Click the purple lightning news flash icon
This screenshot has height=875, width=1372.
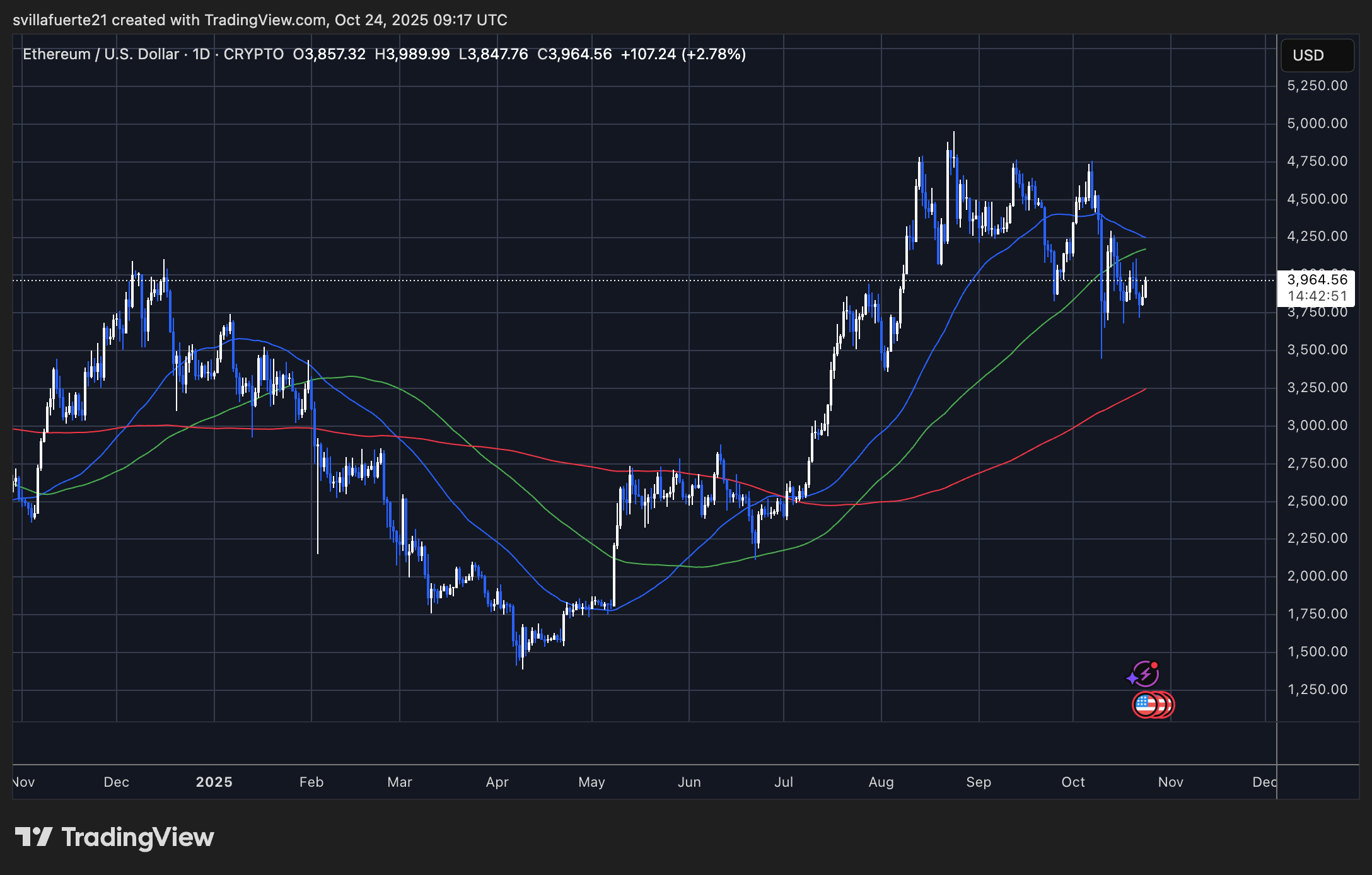coord(1144,674)
